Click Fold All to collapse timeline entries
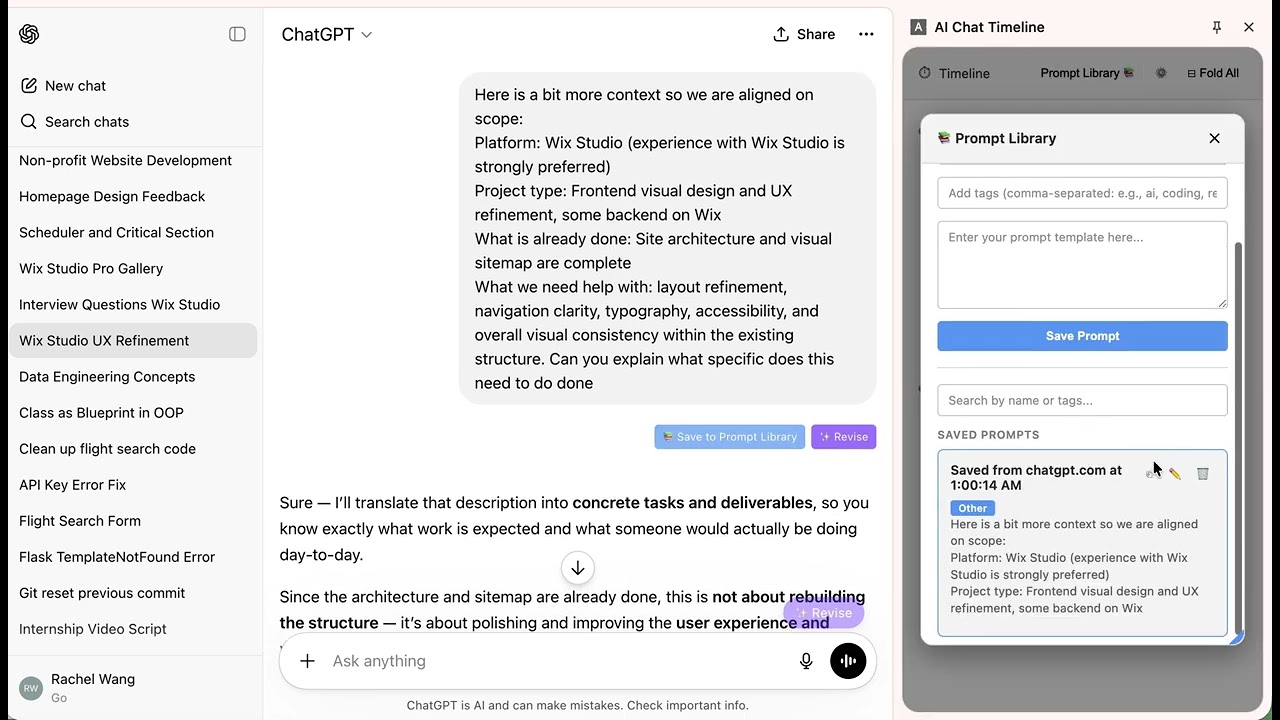This screenshot has height=720, width=1280. point(1213,73)
